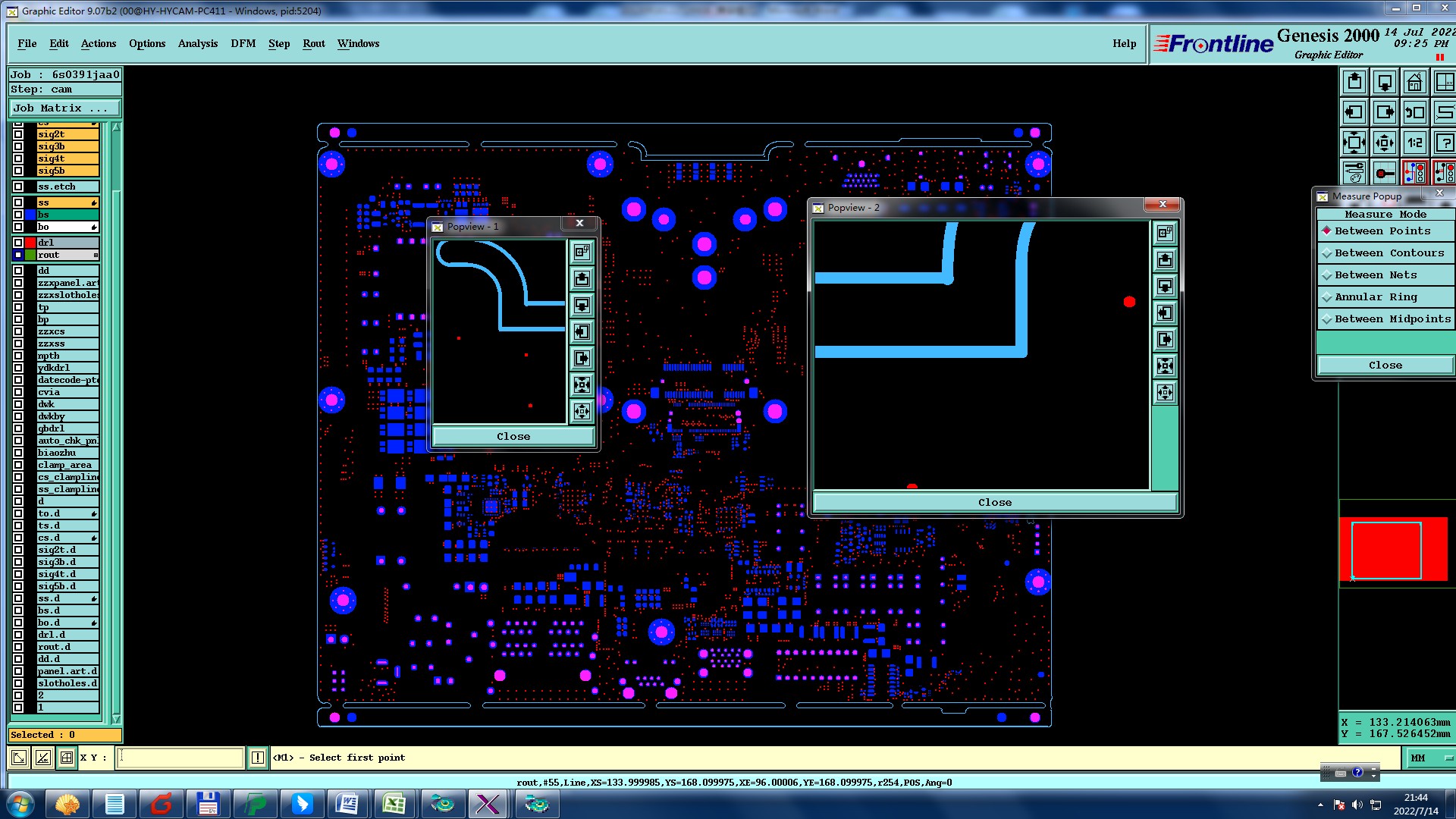The image size is (1456, 819).
Task: Click the 1:2 zoom scale icon
Action: (x=1414, y=143)
